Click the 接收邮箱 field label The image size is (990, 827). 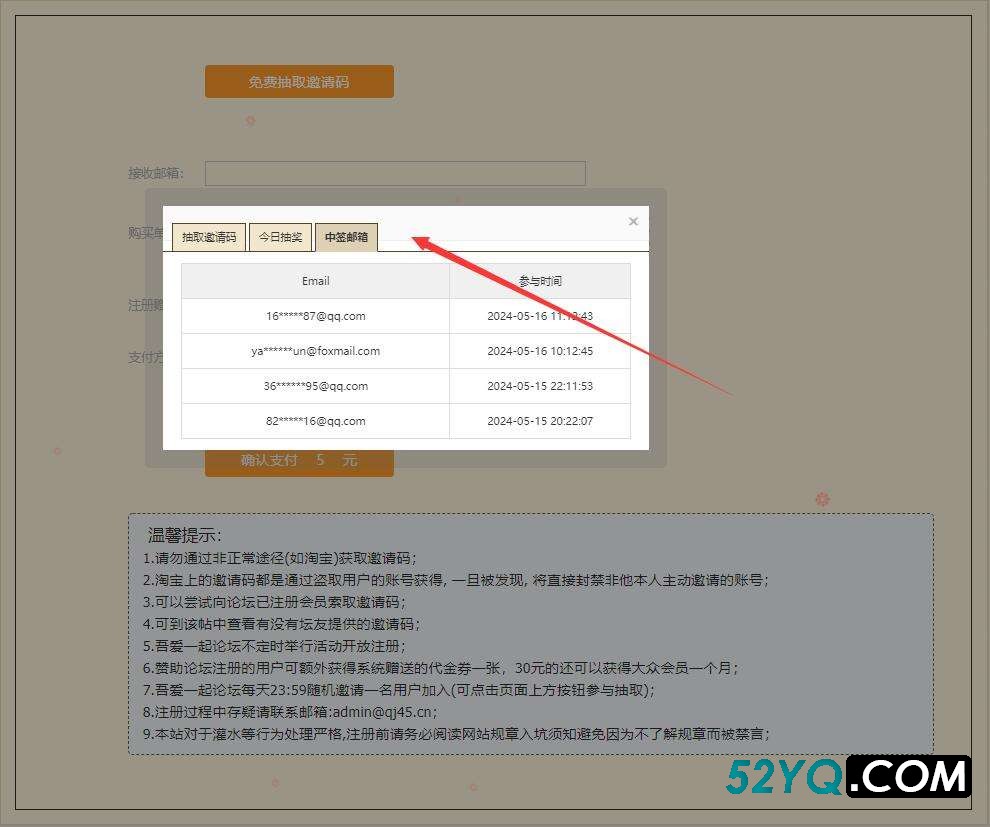coord(155,173)
